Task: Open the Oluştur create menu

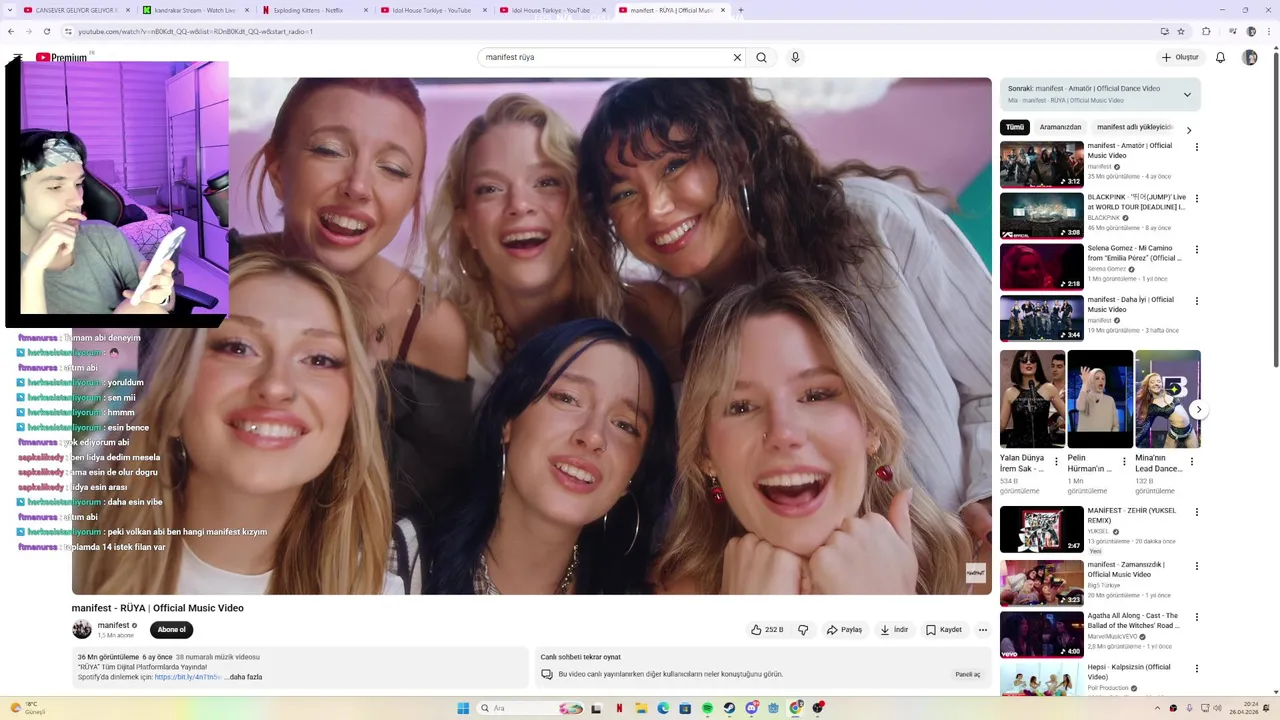Action: (1180, 57)
